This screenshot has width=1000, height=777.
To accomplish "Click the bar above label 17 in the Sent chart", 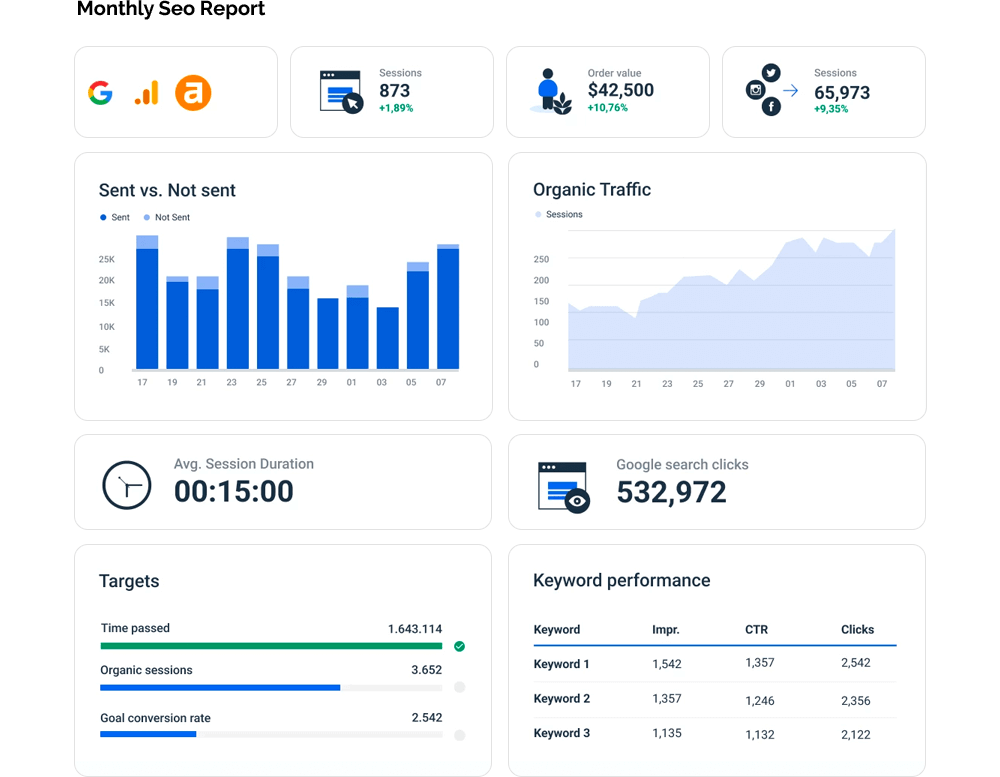I will 147,302.
